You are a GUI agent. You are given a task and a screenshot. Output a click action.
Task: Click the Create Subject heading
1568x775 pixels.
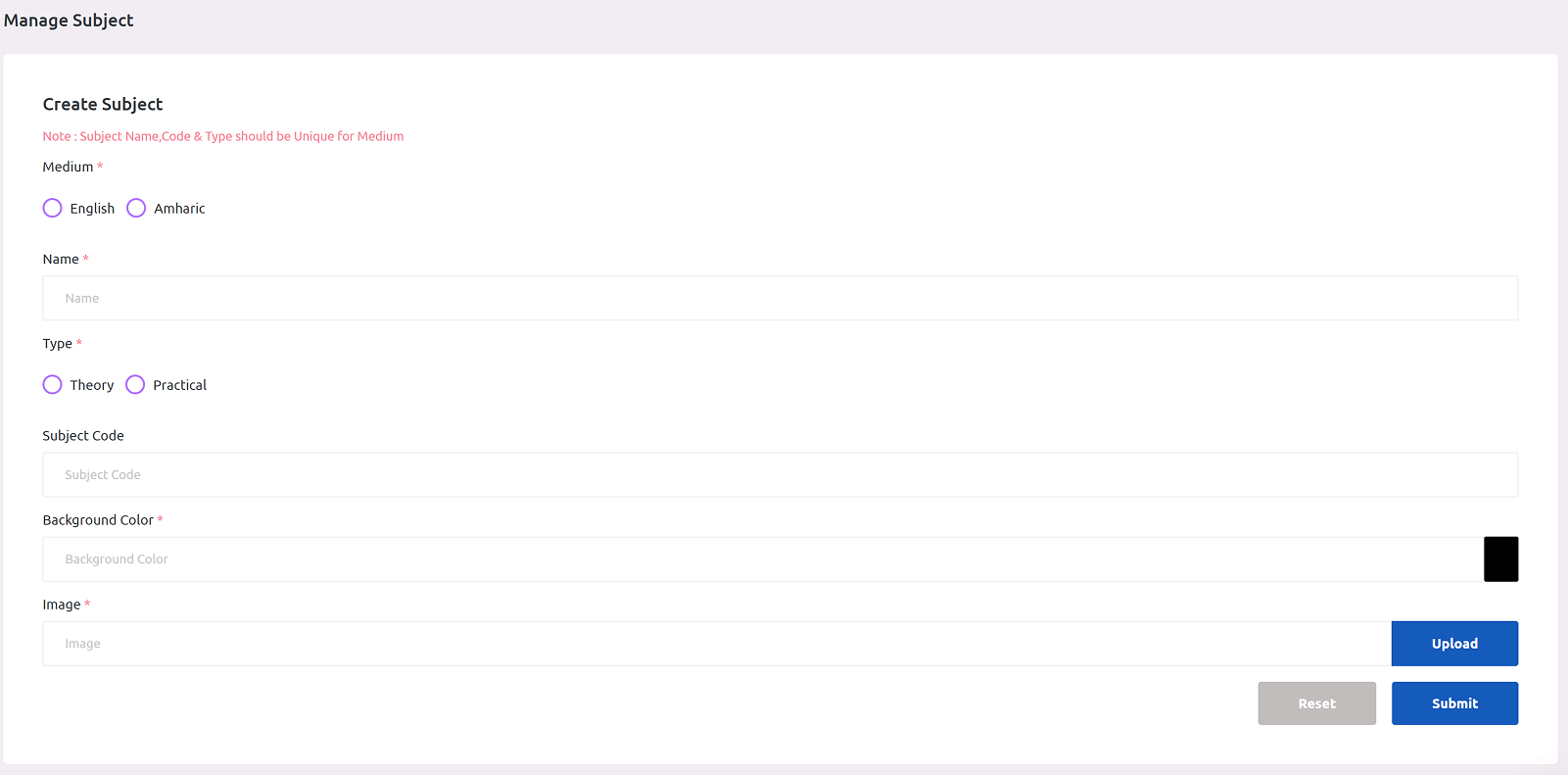103,105
